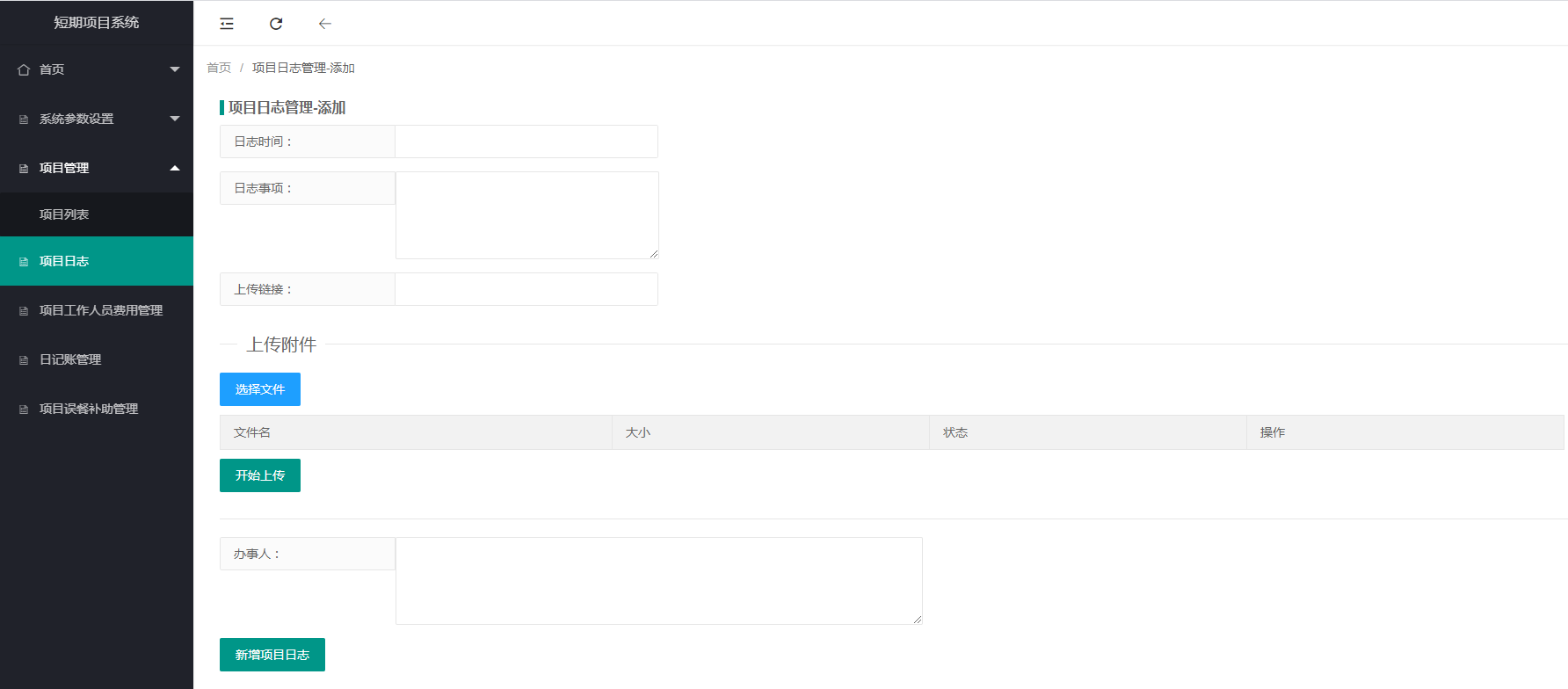Image resolution: width=1568 pixels, height=689 pixels.
Task: Collapse the sidebar with the menu-fold icon
Action: pos(227,24)
